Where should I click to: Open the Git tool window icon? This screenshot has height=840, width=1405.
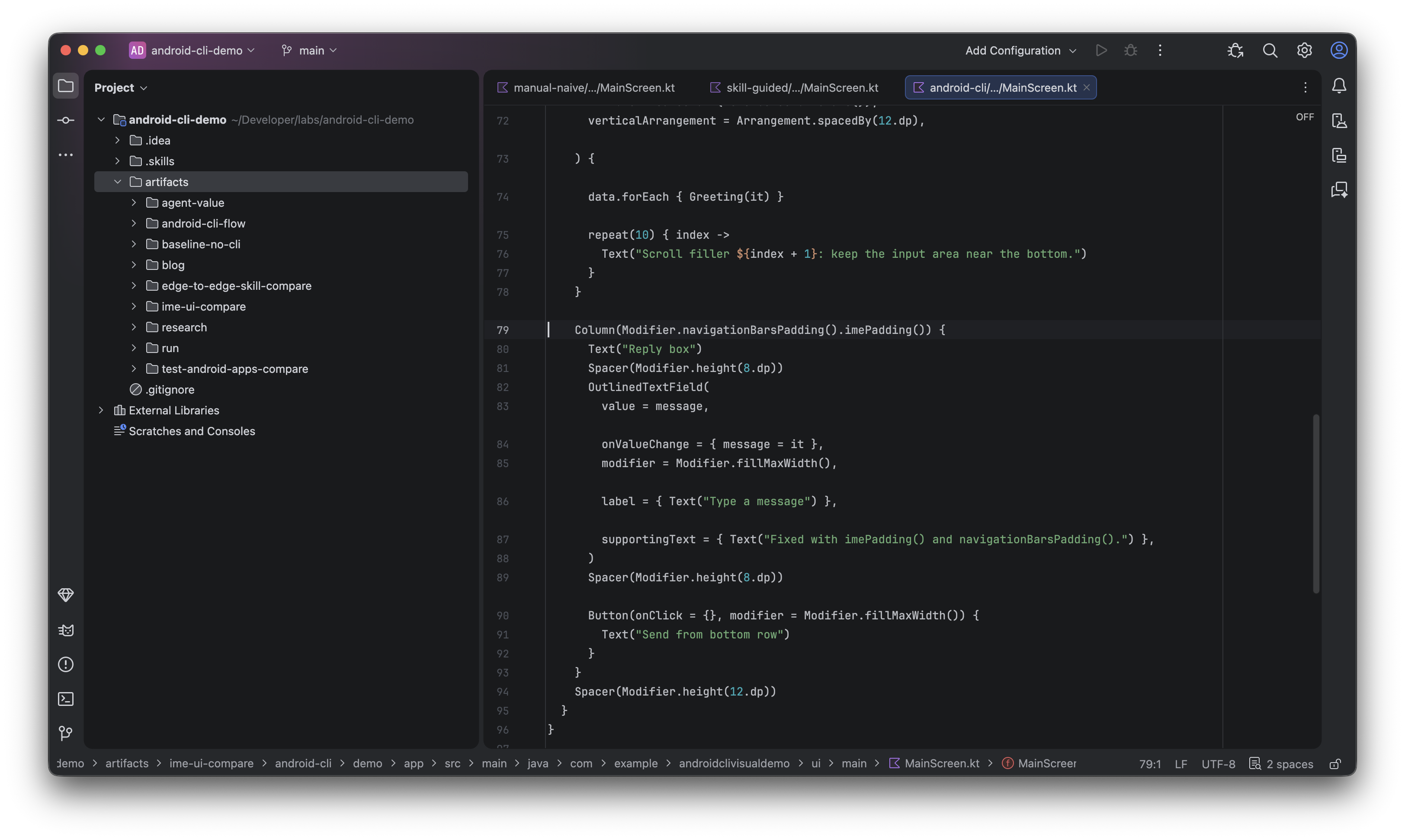(x=66, y=734)
